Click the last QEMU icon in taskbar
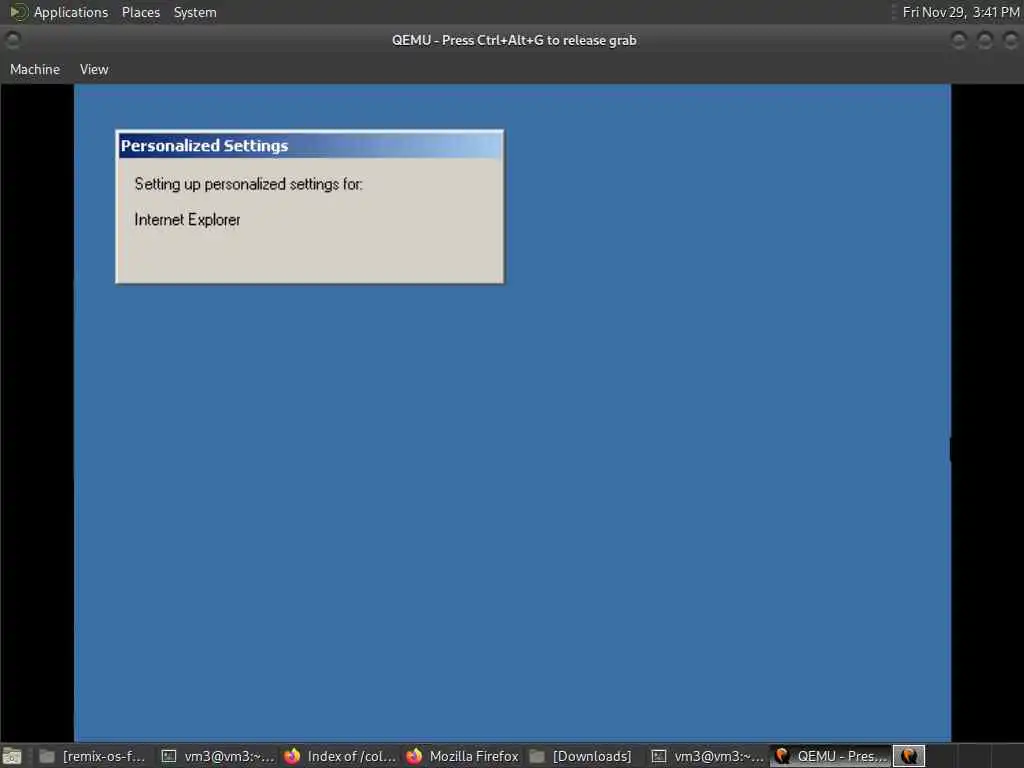The image size is (1024, 768). [908, 756]
